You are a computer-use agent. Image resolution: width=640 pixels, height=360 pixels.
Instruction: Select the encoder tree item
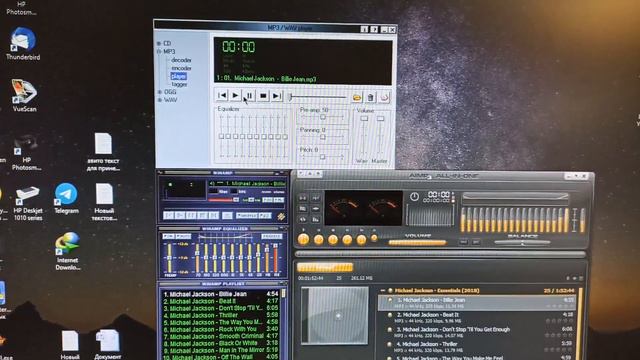[181, 68]
